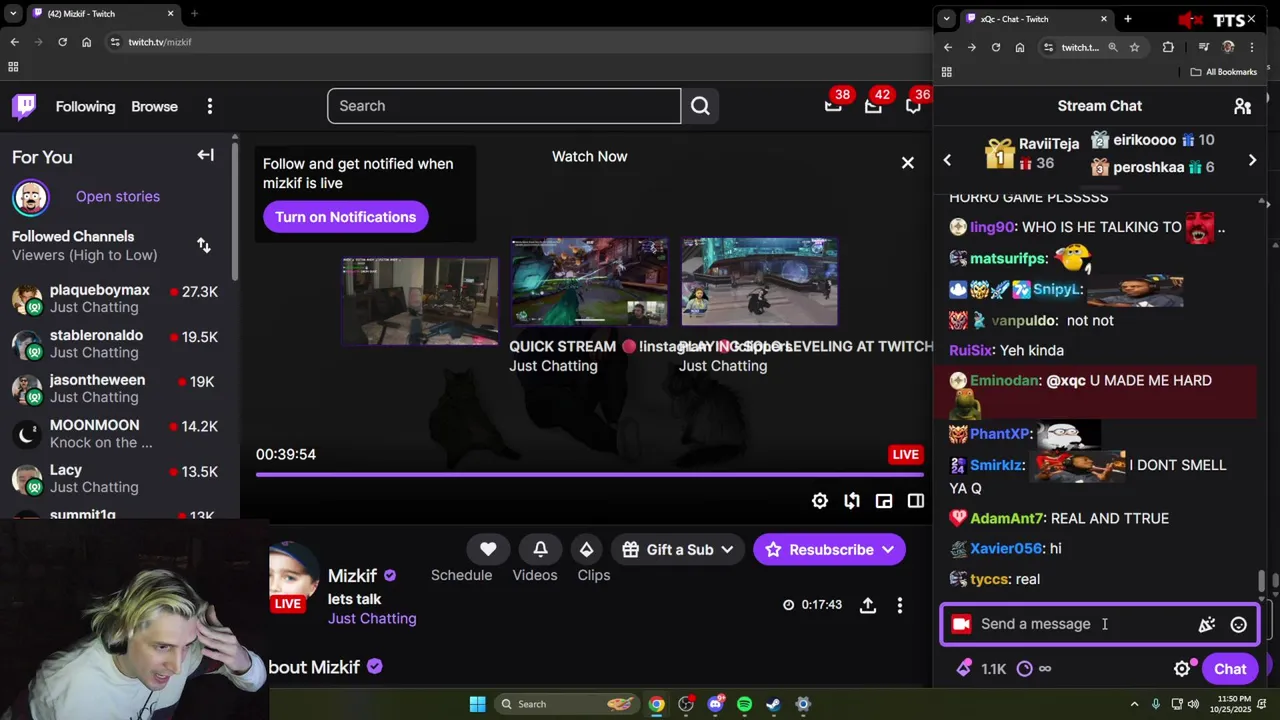The width and height of the screenshot is (1280, 720).
Task: Click the Just Chatting category link under Mizkif
Action: [372, 619]
